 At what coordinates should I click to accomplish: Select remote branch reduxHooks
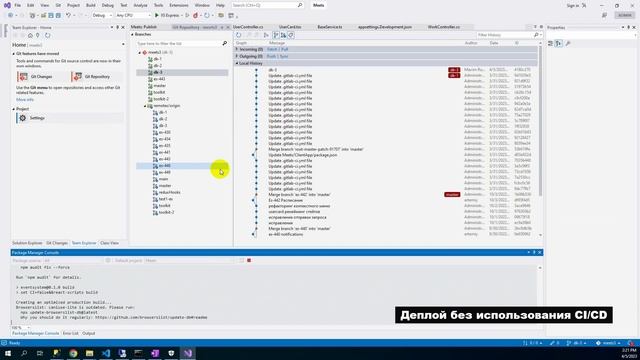pos(169,192)
